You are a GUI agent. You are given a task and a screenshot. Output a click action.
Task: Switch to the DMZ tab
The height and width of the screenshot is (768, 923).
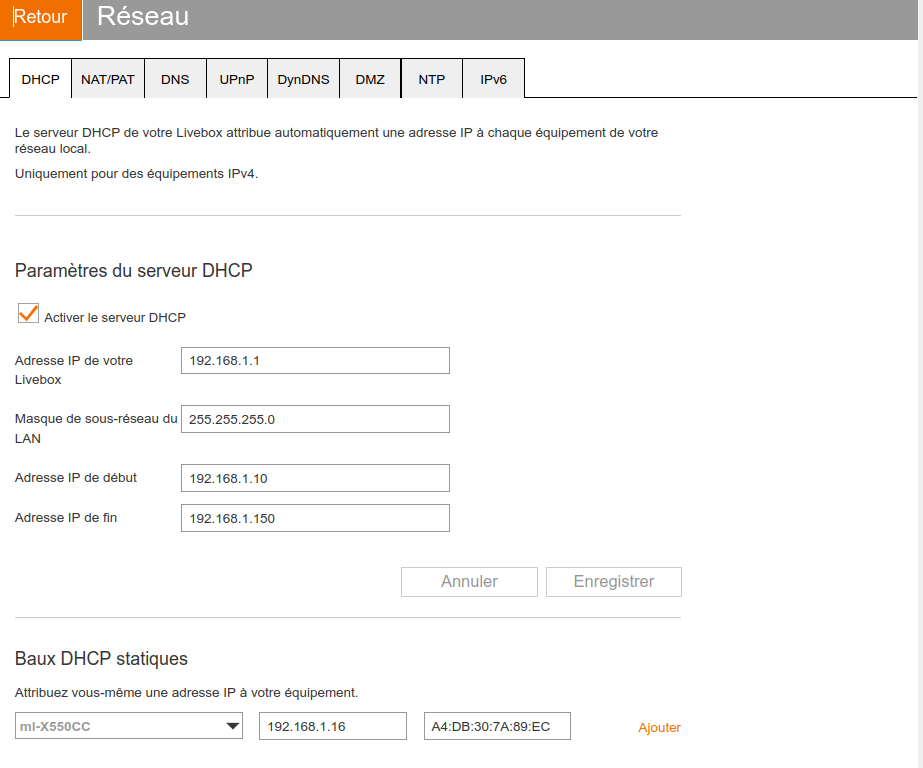(x=370, y=80)
